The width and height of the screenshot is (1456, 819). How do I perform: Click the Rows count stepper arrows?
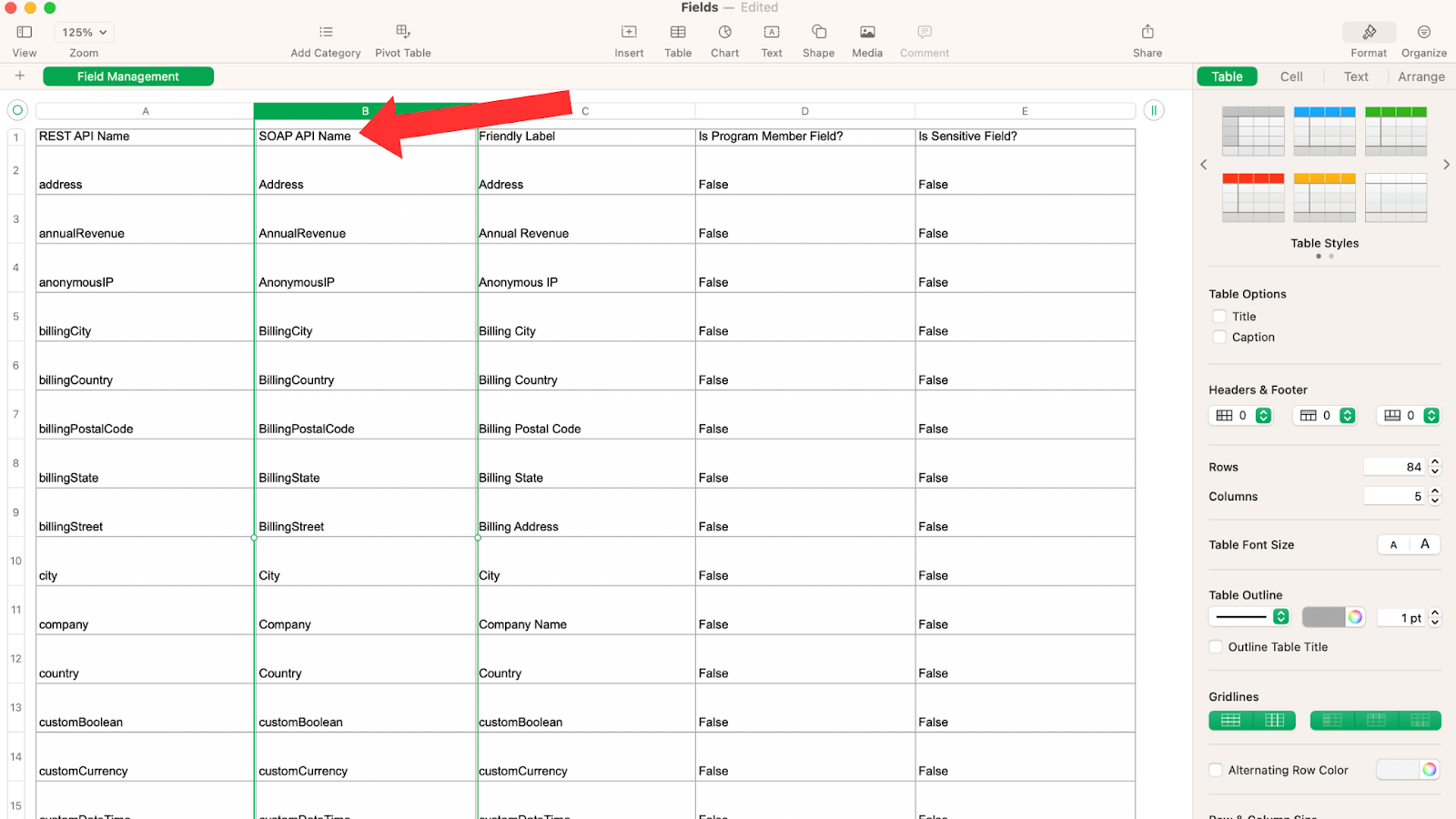coord(1435,467)
